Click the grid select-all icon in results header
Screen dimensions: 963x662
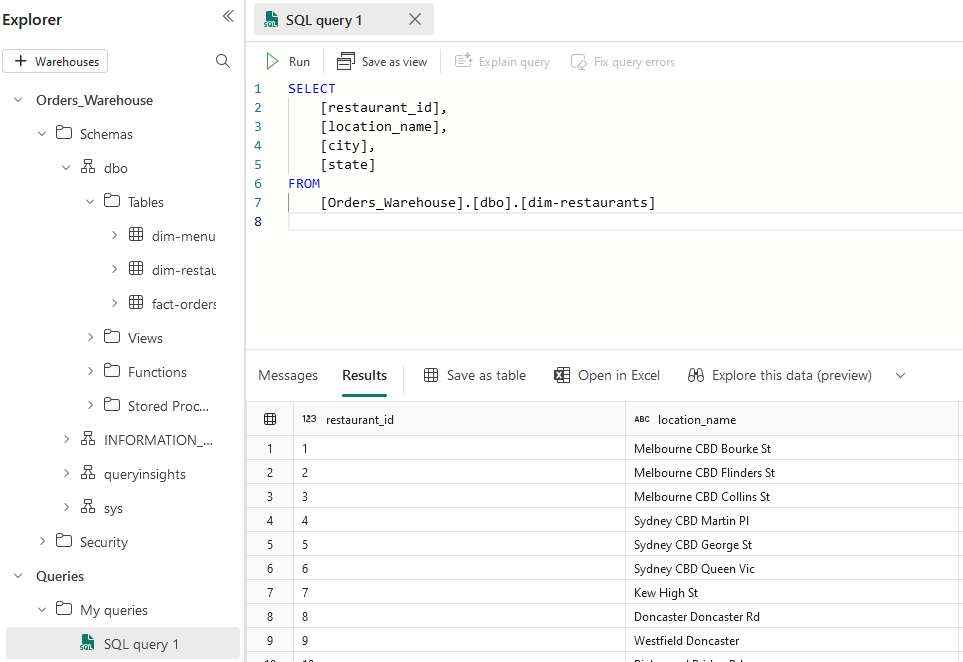(270, 419)
